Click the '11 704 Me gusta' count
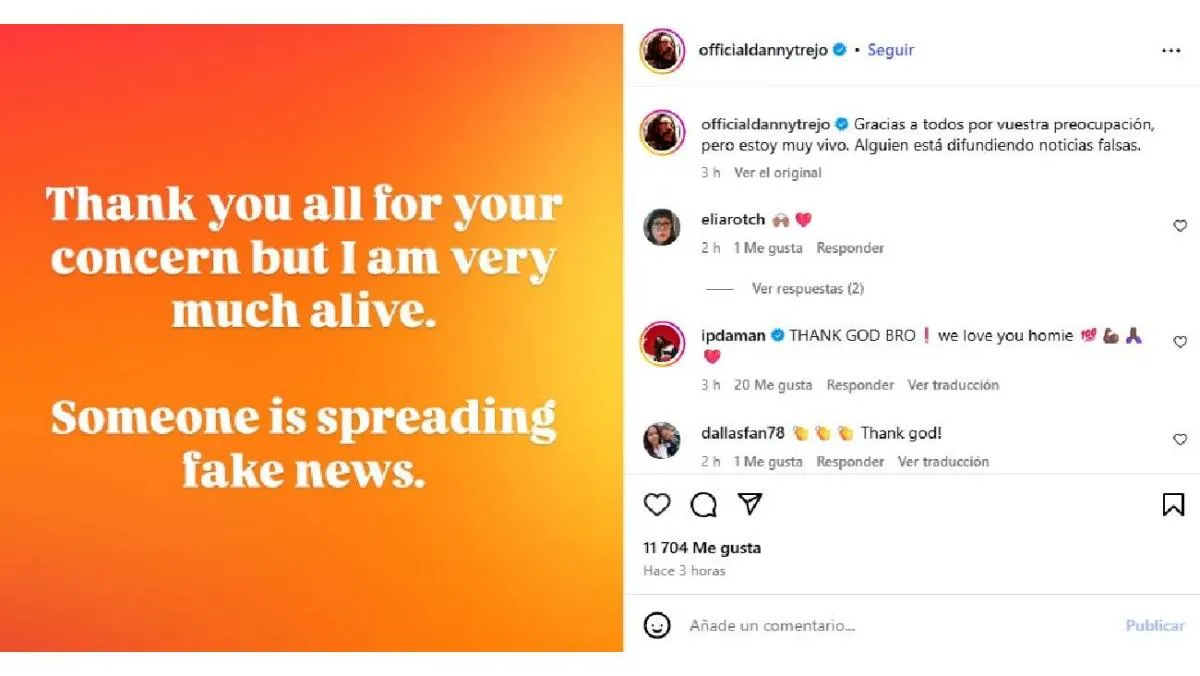1200x676 pixels. (703, 548)
